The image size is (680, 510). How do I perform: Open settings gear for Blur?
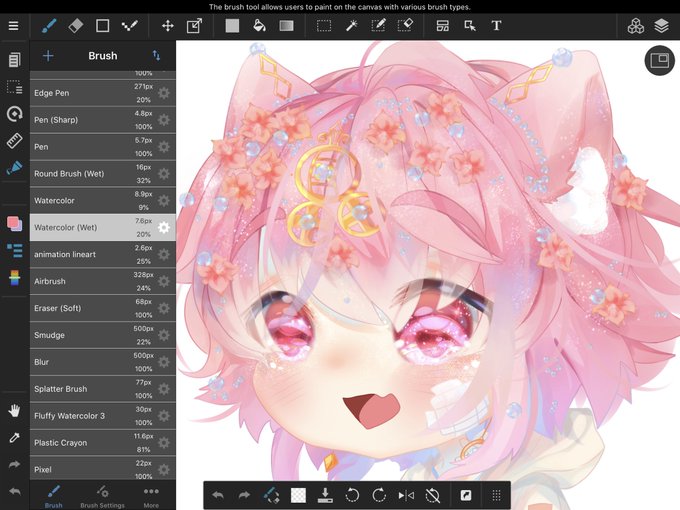pos(163,362)
